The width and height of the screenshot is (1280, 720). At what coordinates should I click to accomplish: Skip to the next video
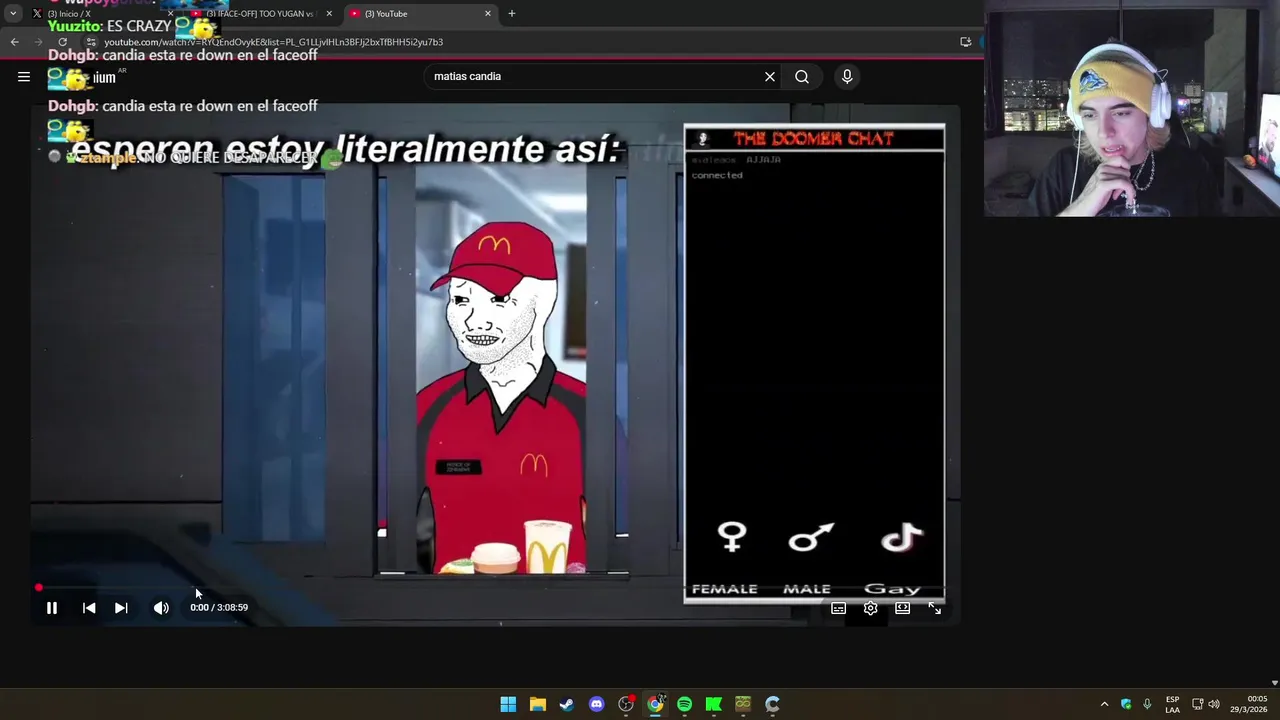[x=121, y=607]
